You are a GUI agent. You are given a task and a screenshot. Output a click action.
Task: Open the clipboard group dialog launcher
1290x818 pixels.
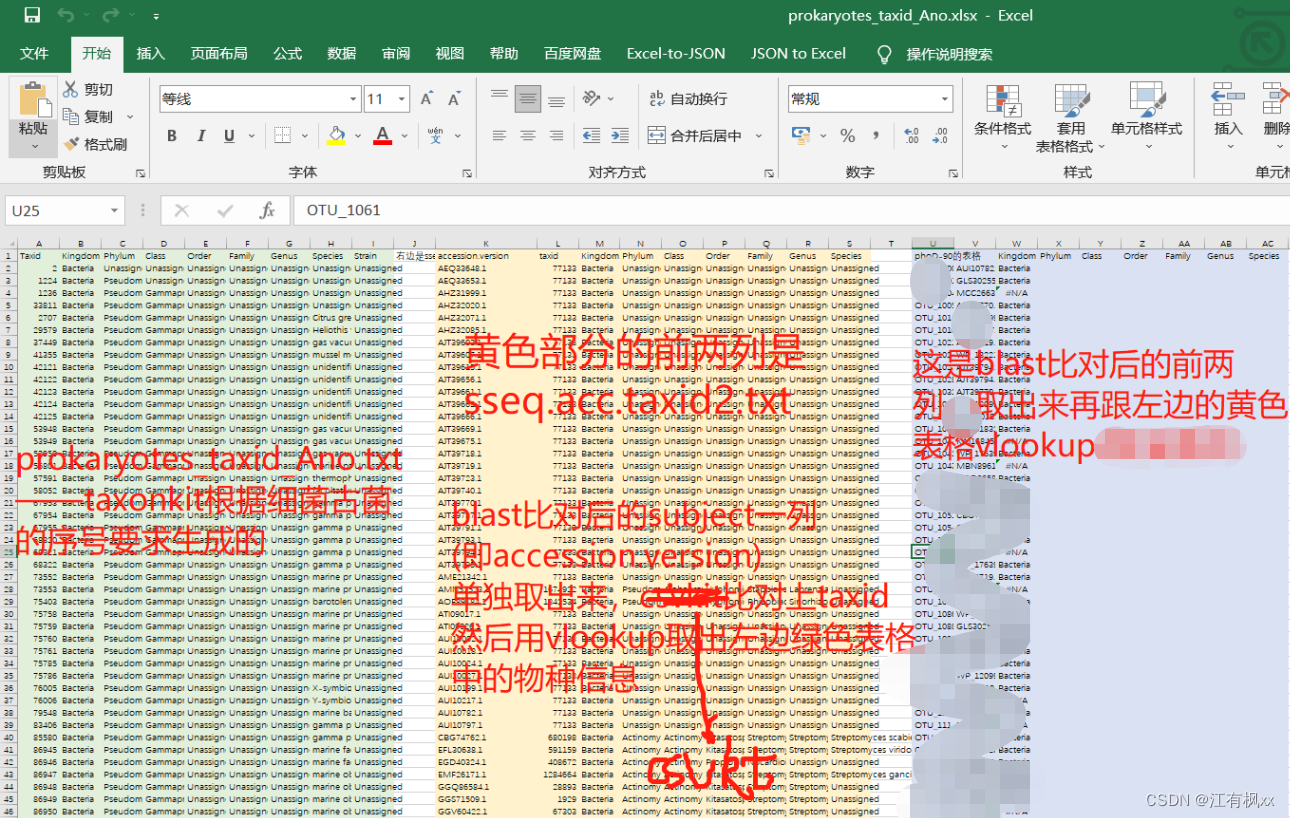tap(140, 173)
